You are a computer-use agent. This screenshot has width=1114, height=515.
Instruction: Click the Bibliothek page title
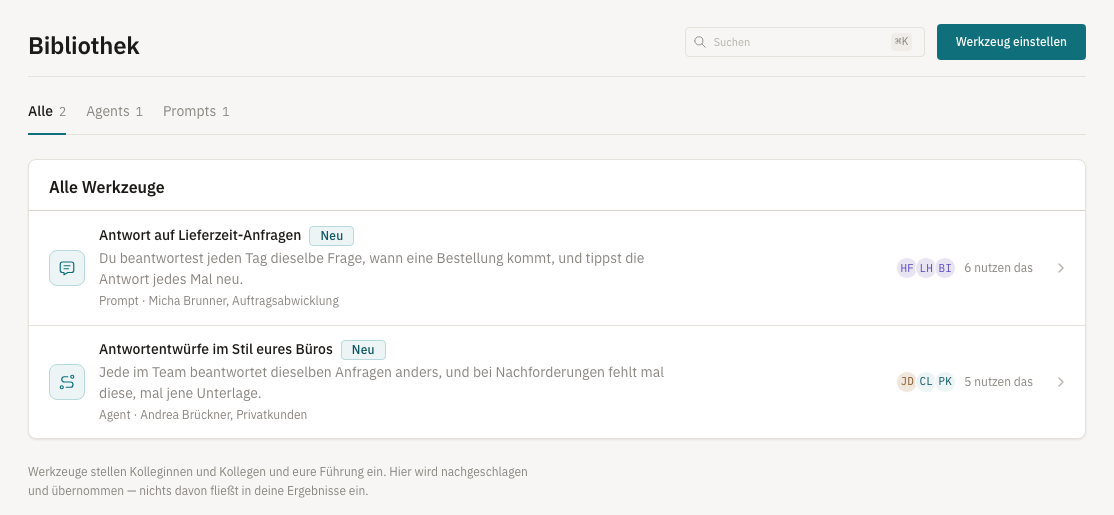84,45
